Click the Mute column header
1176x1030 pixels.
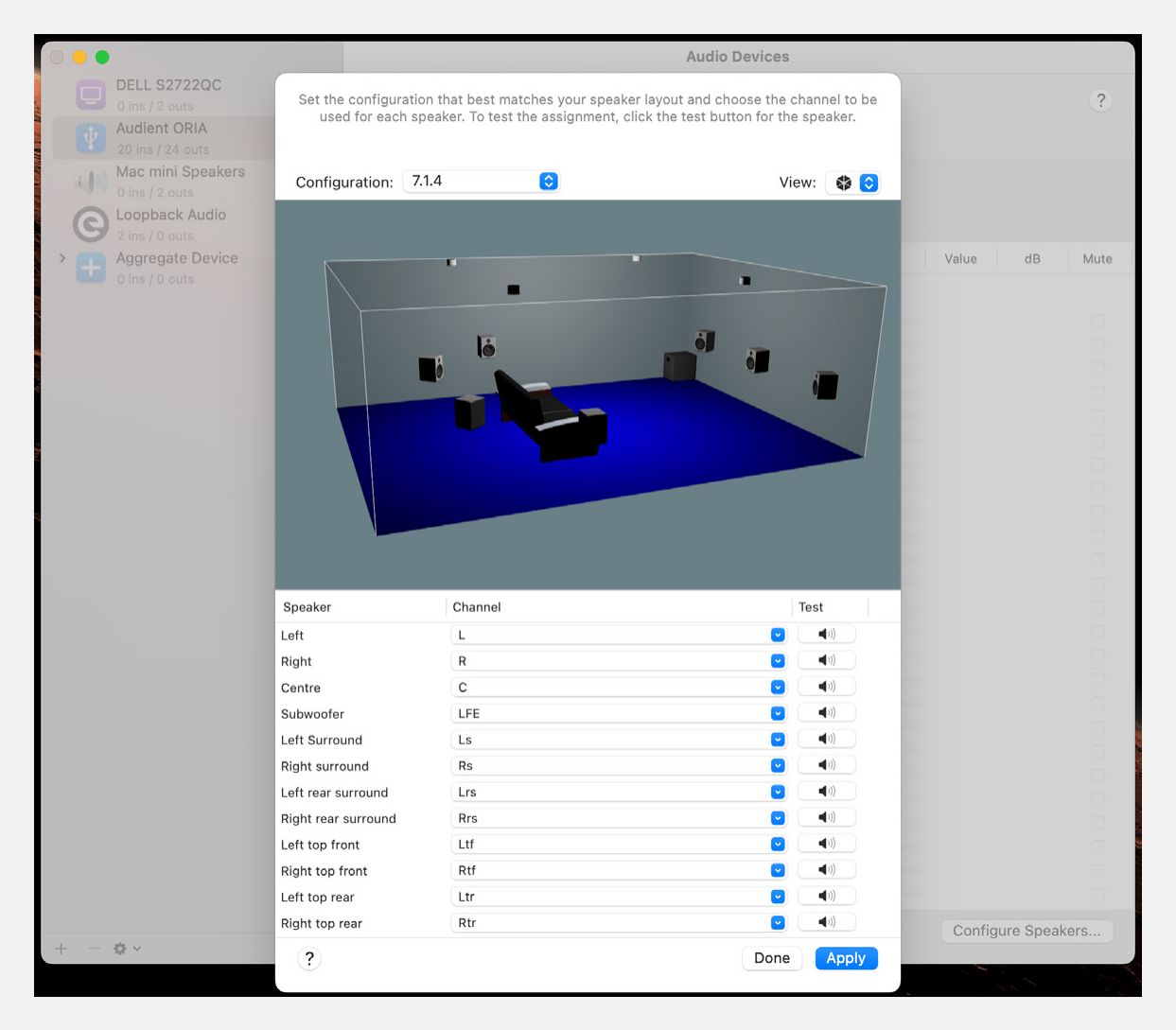pos(1097,258)
